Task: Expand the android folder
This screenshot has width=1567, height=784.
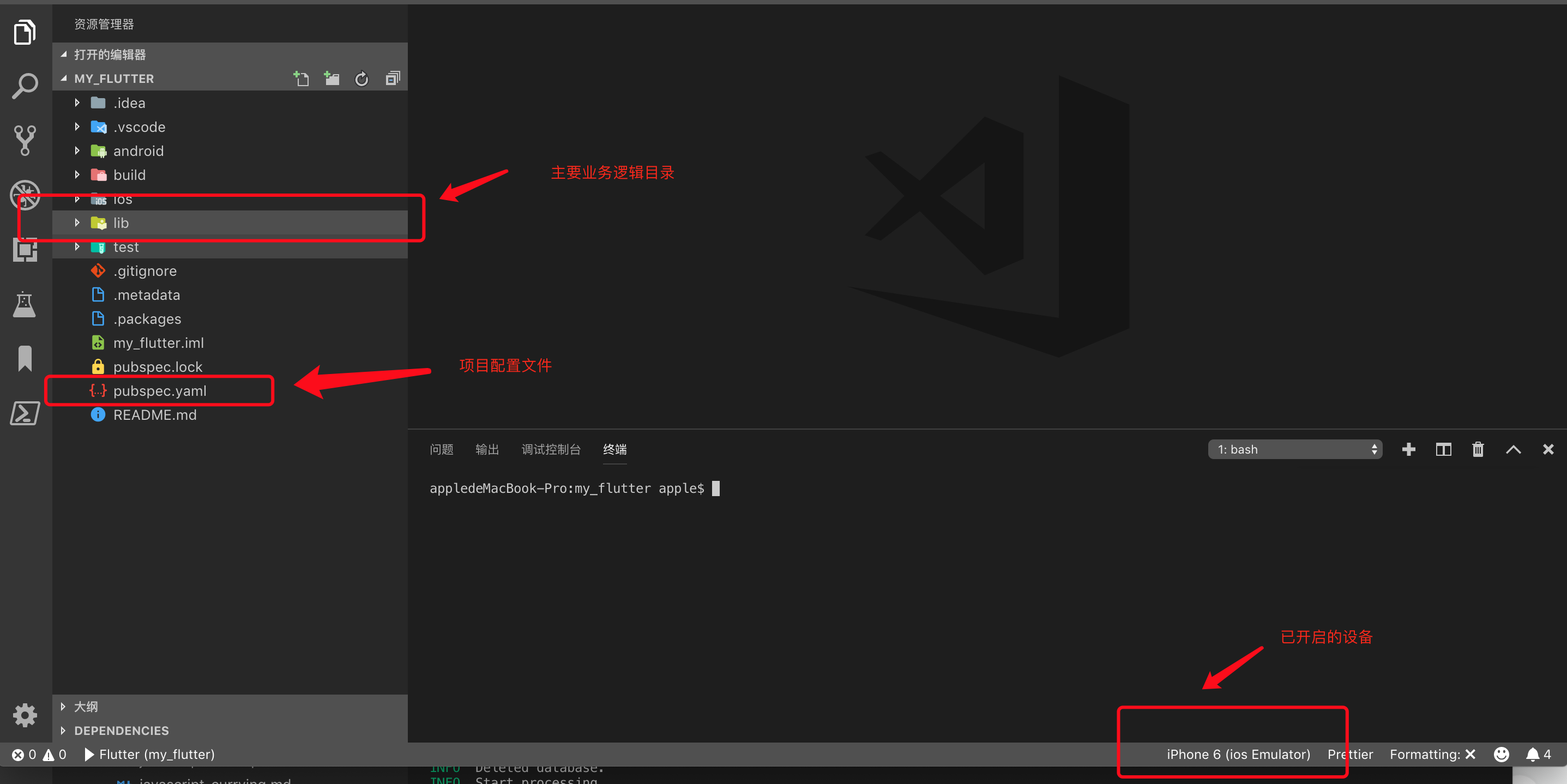Action: click(138, 151)
